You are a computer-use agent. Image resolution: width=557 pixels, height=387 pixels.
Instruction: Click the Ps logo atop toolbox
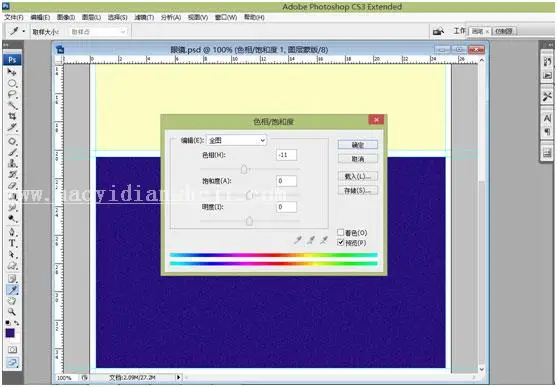click(12, 59)
